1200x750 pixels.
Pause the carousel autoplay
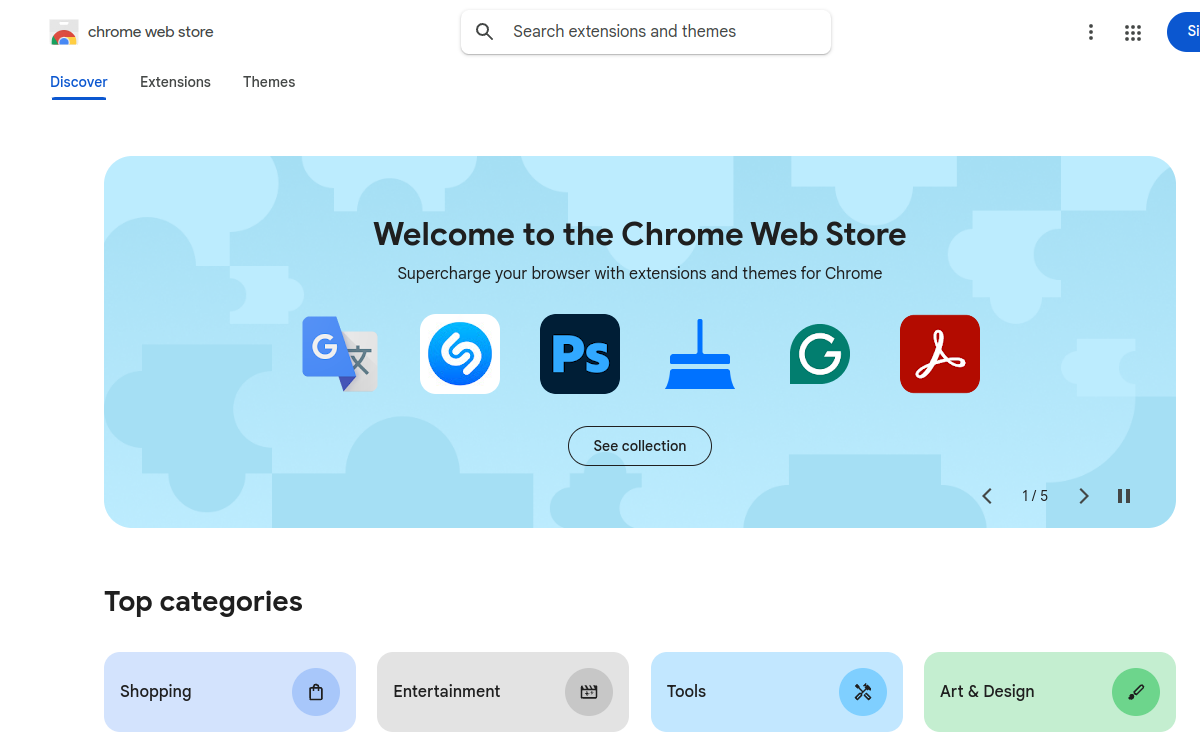coord(1124,496)
